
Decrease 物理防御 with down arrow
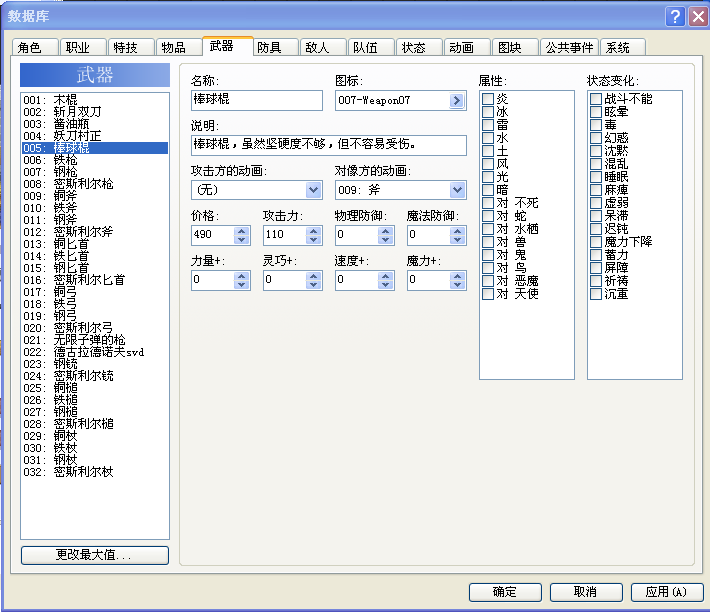click(x=385, y=240)
